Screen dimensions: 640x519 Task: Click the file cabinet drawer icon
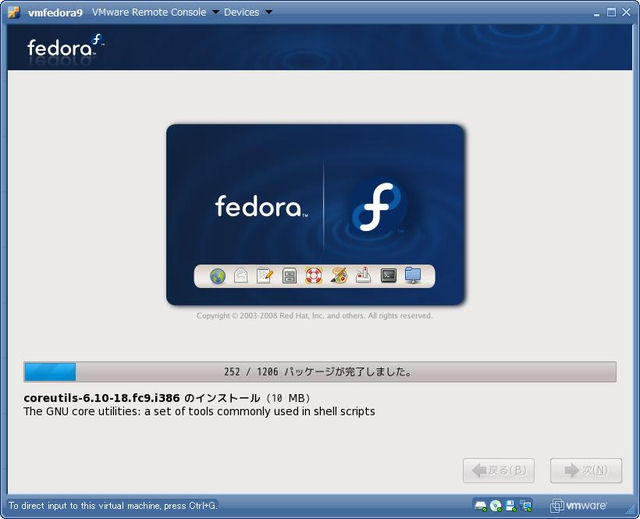[289, 276]
